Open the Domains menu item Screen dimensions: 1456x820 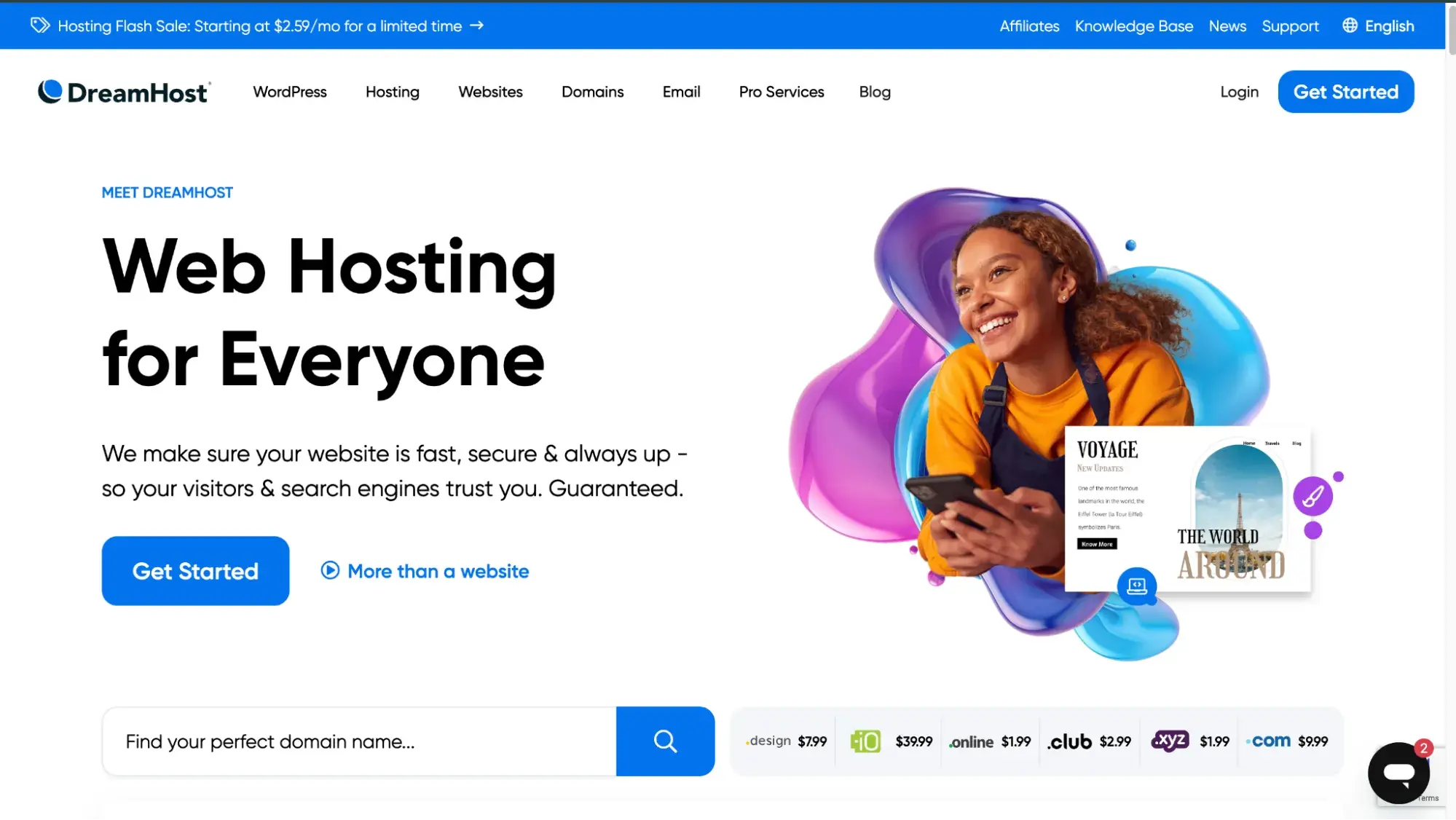[x=592, y=92]
